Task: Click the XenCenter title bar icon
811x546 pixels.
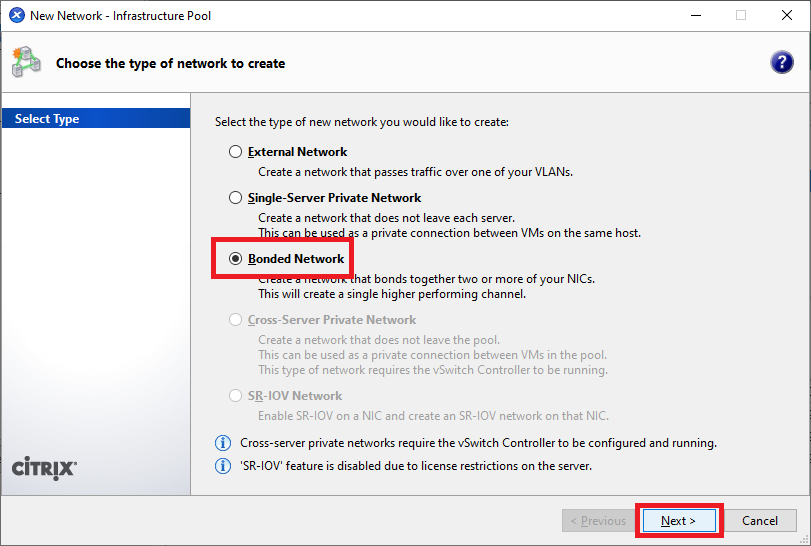Action: point(16,16)
